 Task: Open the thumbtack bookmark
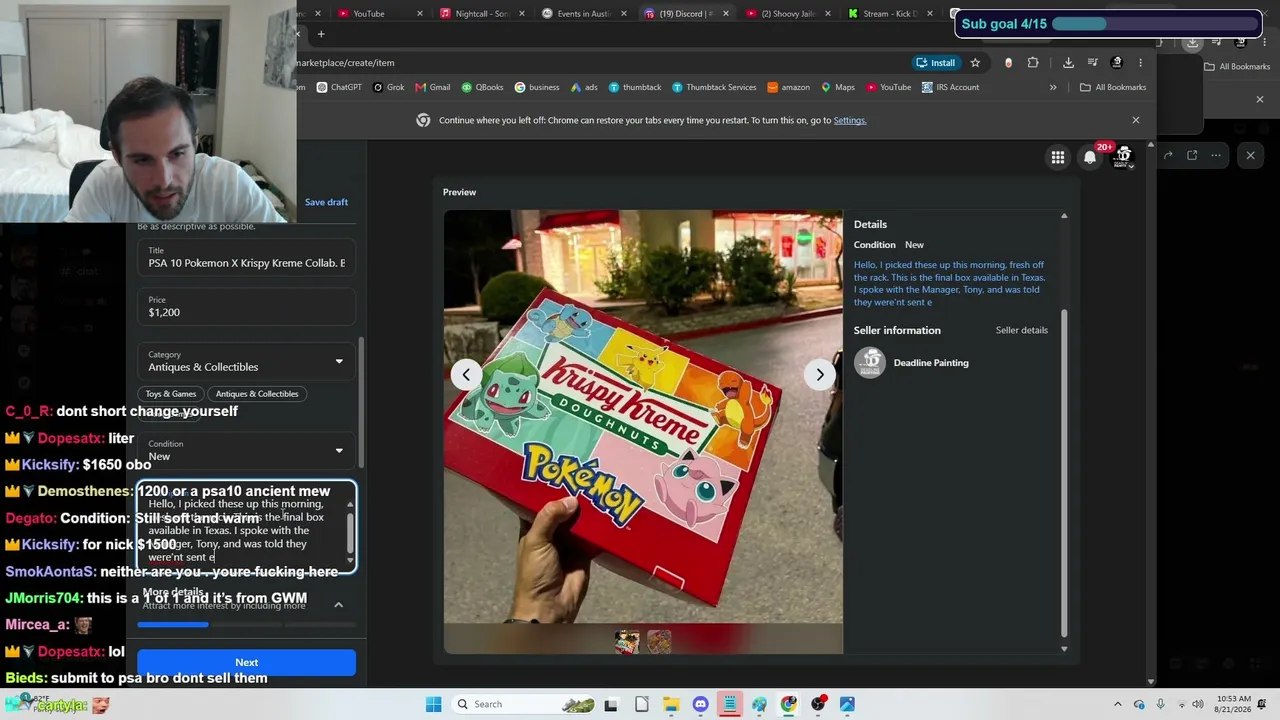635,87
